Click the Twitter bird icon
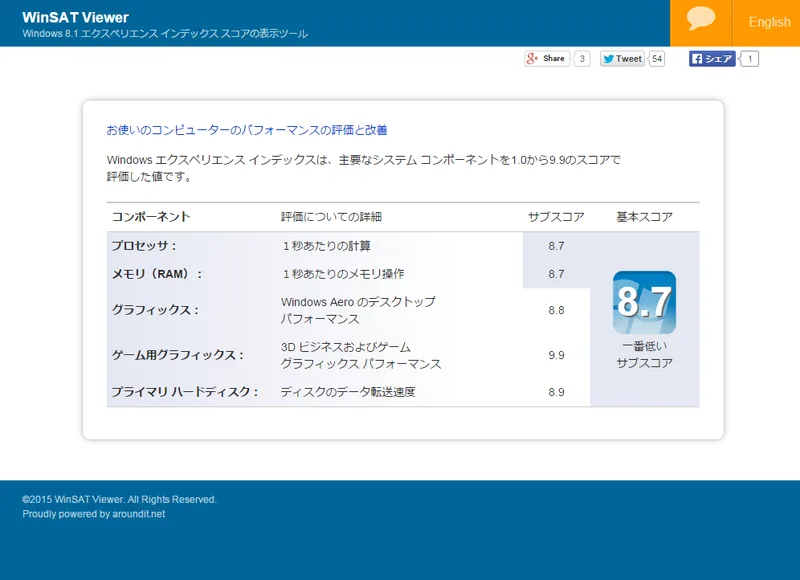Viewport: 800px width, 580px height. click(x=608, y=58)
